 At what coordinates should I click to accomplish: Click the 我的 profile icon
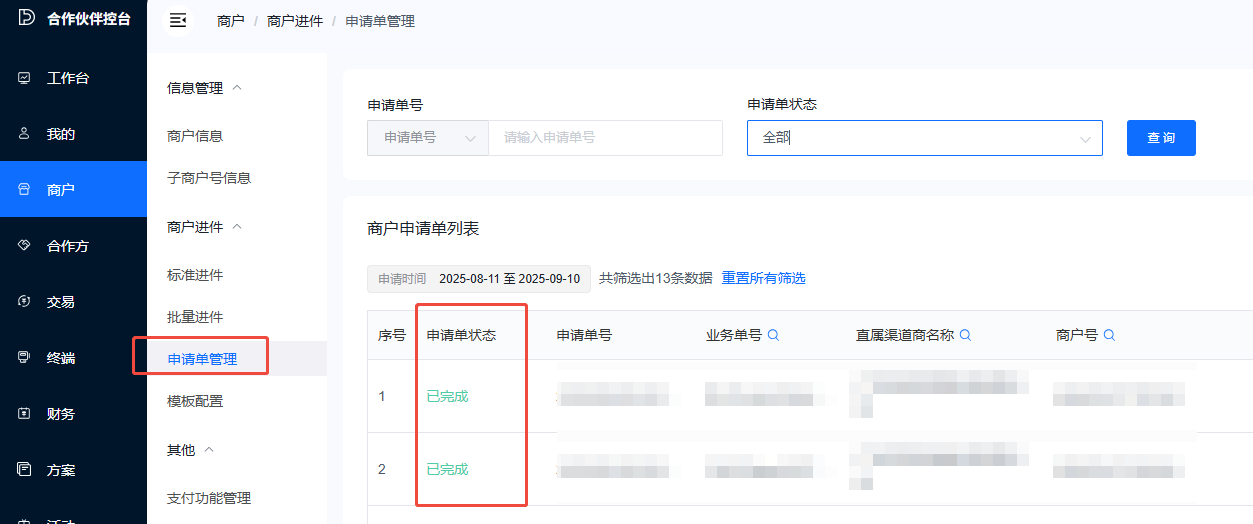pyautogui.click(x=24, y=134)
